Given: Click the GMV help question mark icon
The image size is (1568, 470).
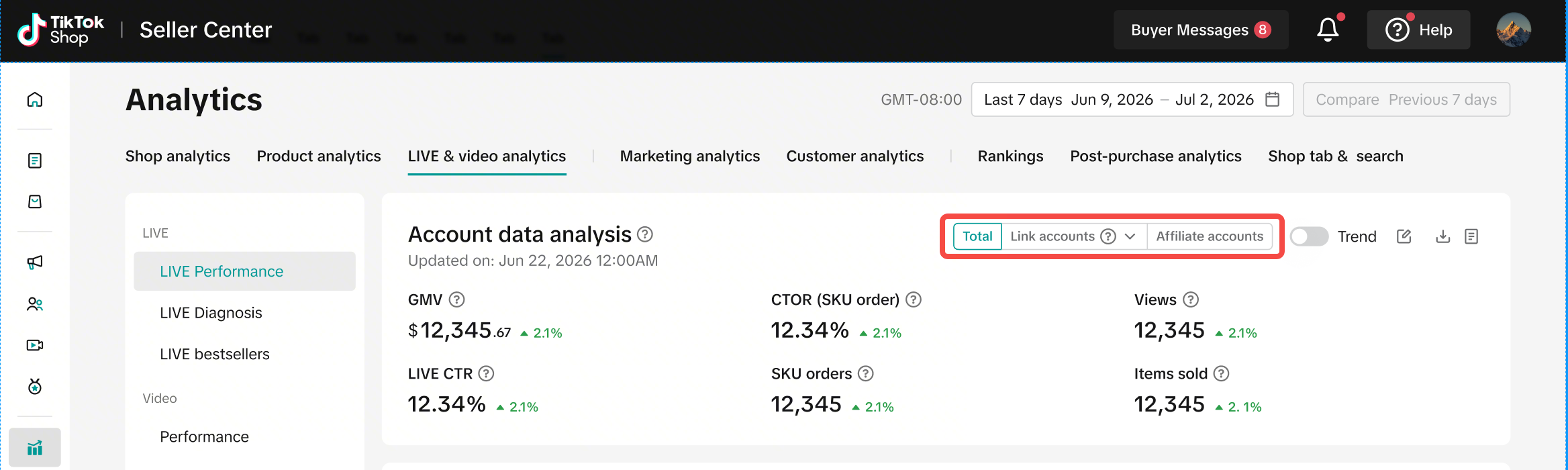Looking at the screenshot, I should 456,299.
